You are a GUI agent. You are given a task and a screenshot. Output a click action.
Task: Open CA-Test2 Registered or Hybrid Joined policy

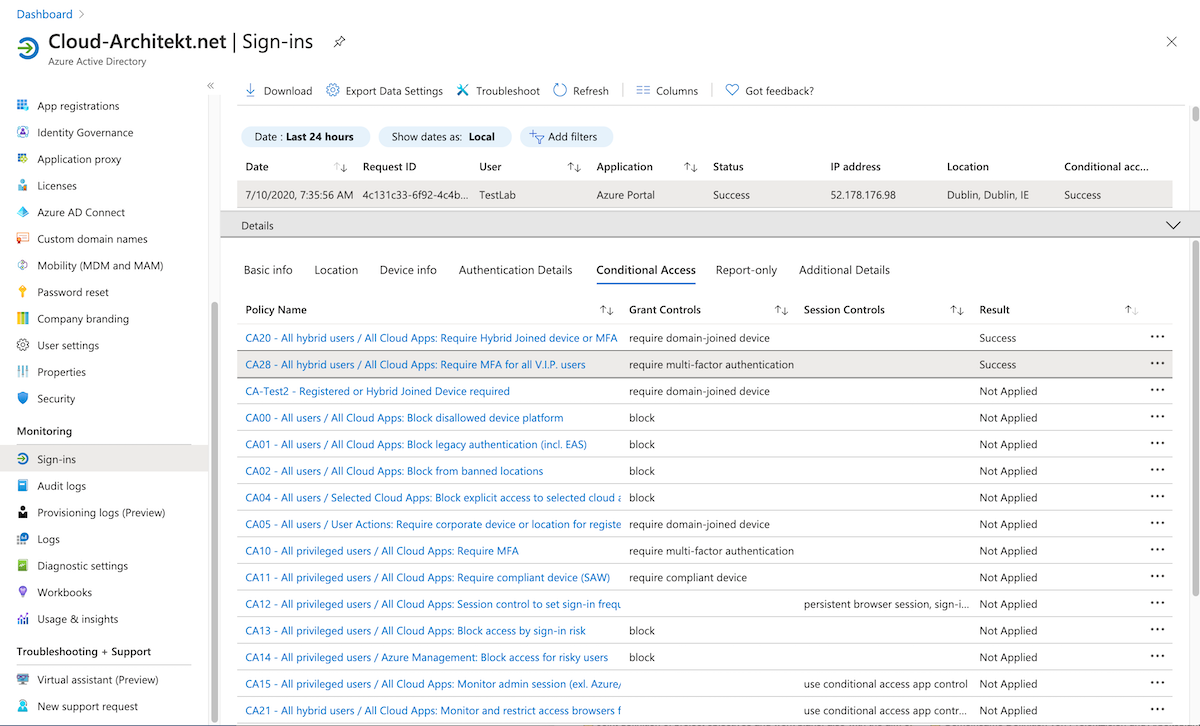click(x=378, y=391)
